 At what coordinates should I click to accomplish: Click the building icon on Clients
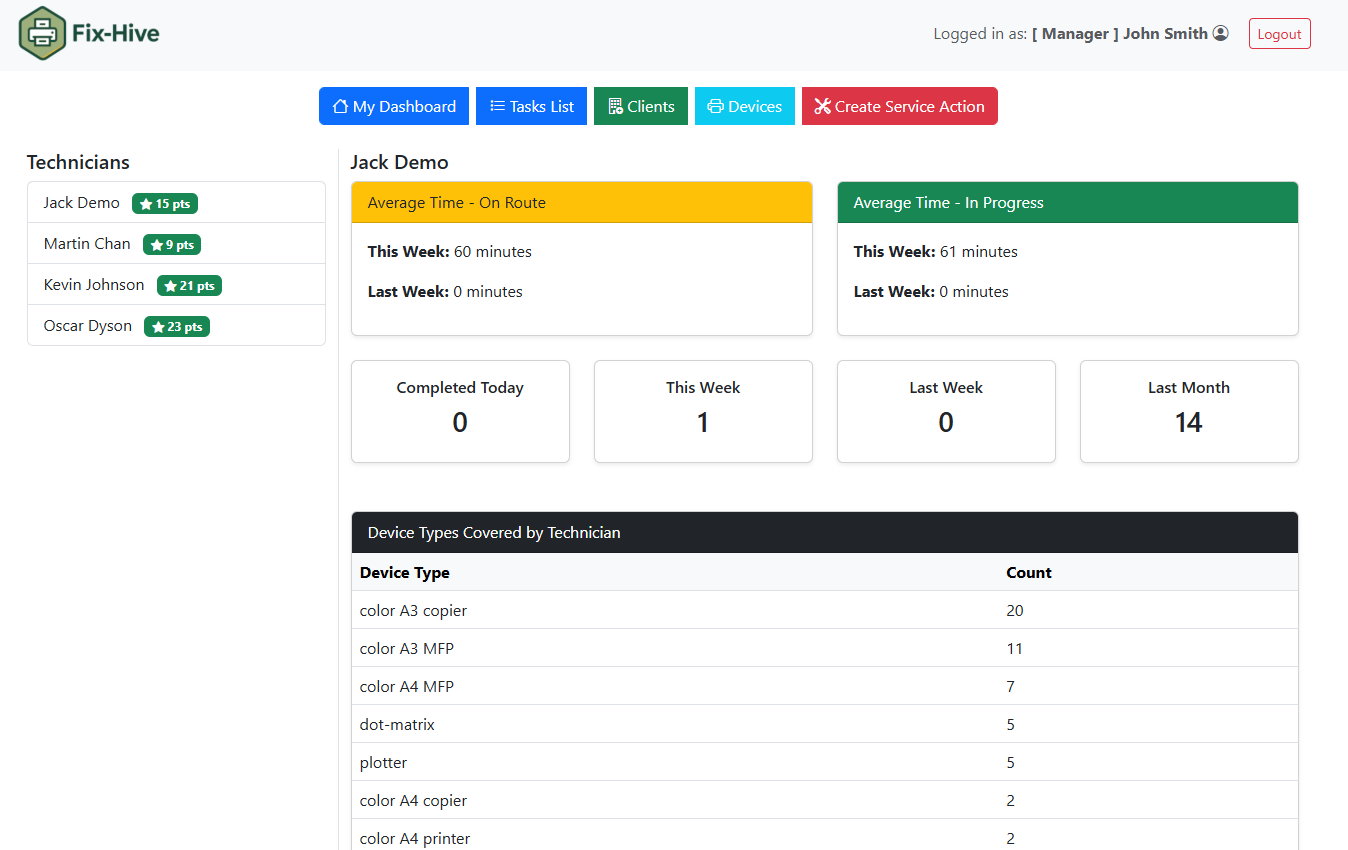coord(615,106)
